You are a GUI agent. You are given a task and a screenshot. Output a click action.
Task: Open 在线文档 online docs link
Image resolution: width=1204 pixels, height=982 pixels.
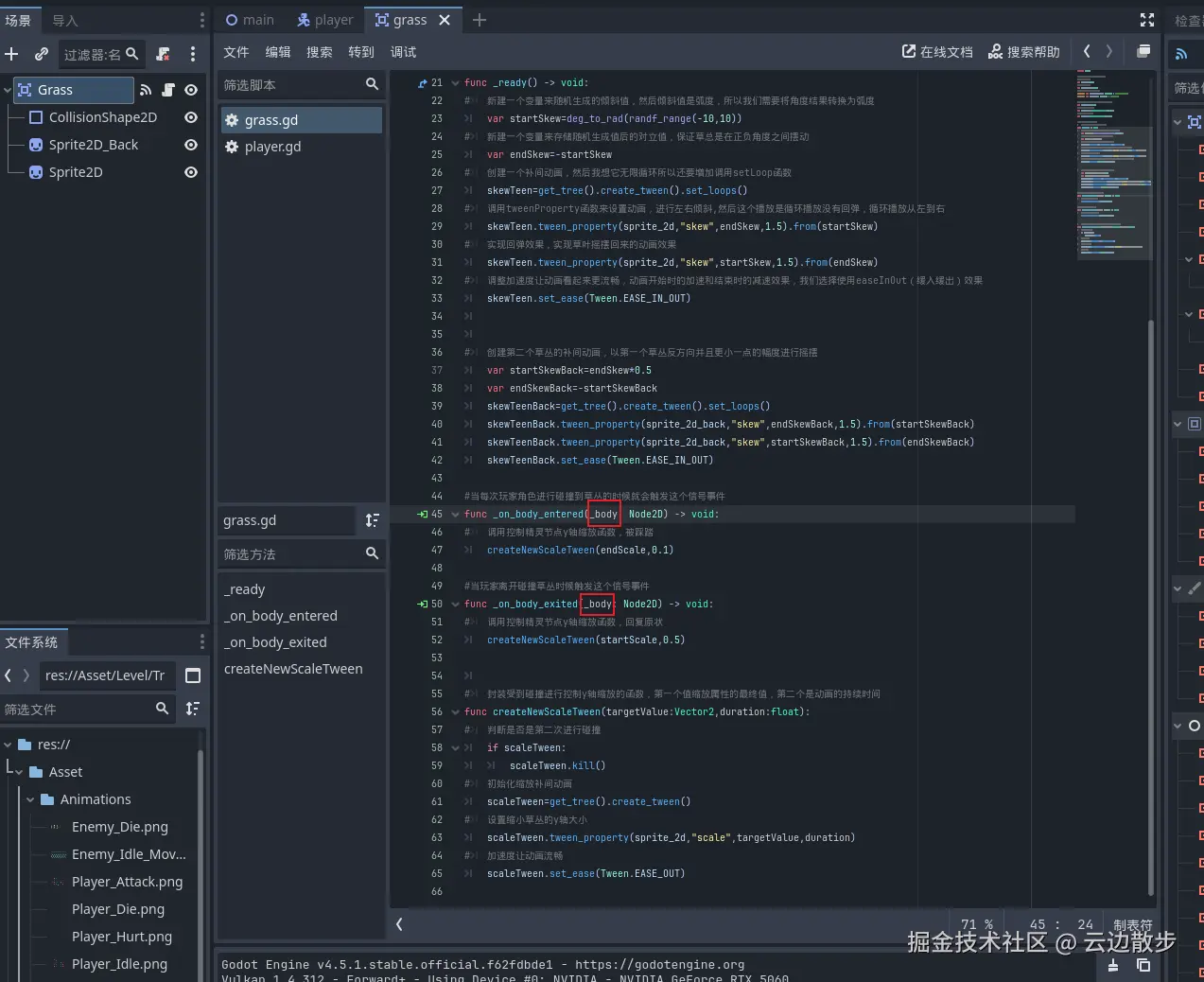936,52
